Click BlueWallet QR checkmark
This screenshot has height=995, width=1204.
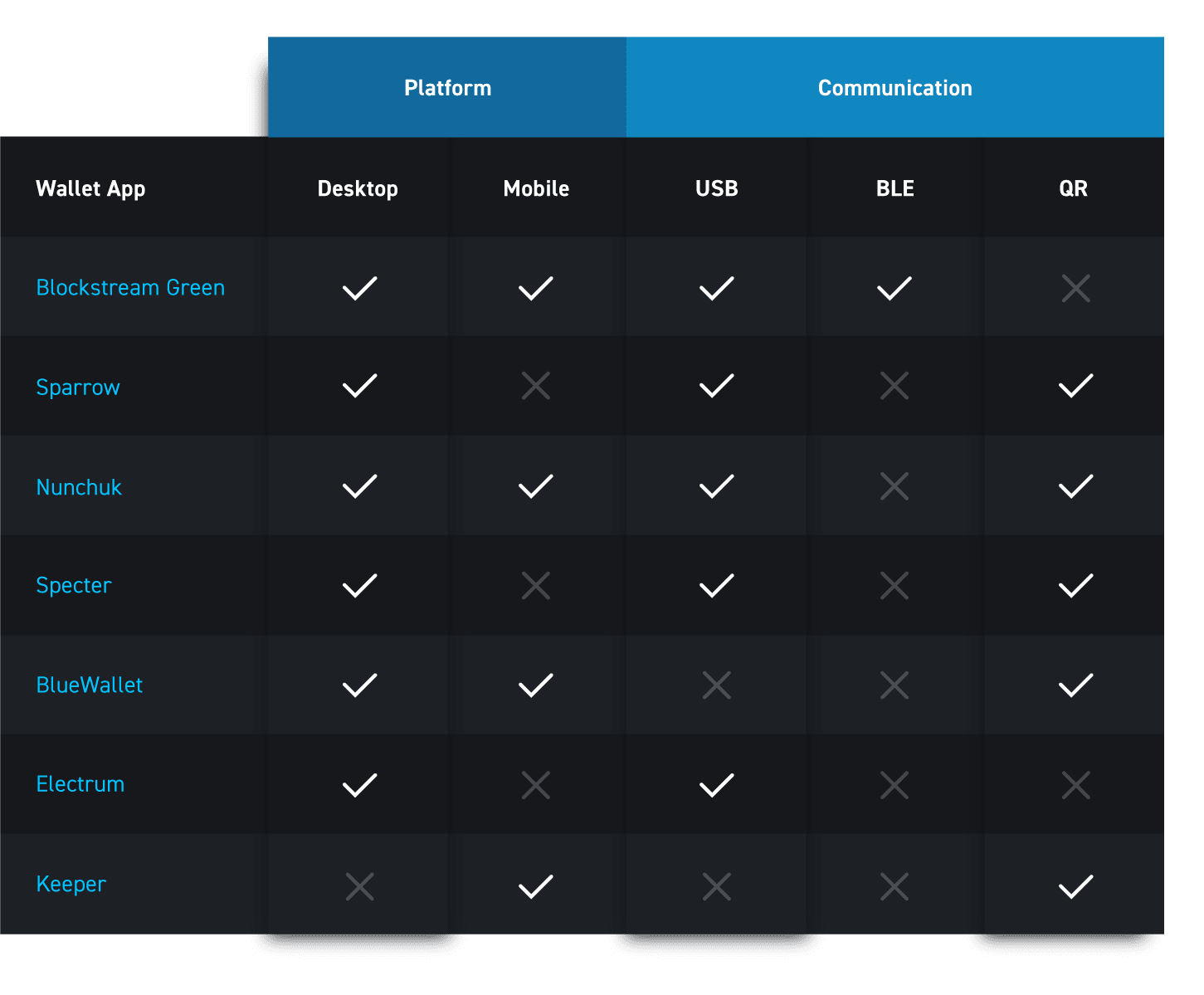click(x=1076, y=685)
